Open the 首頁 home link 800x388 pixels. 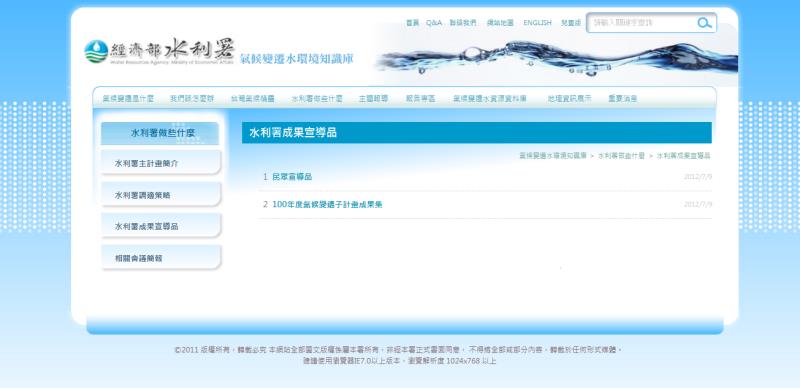pos(412,23)
